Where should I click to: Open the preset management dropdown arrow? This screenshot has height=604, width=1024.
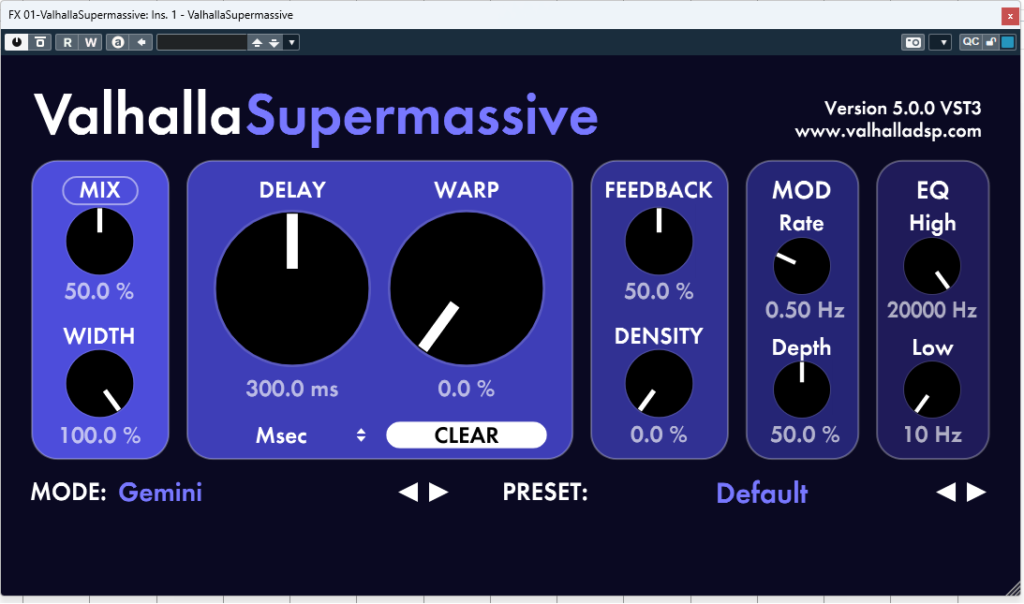pos(292,42)
